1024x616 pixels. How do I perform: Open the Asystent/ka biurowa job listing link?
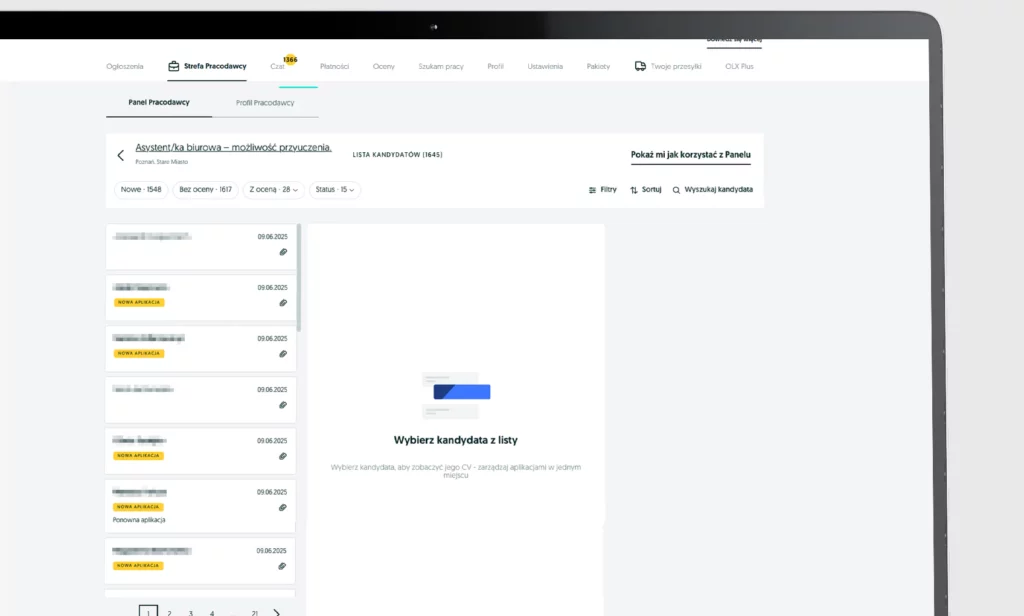[x=233, y=148]
